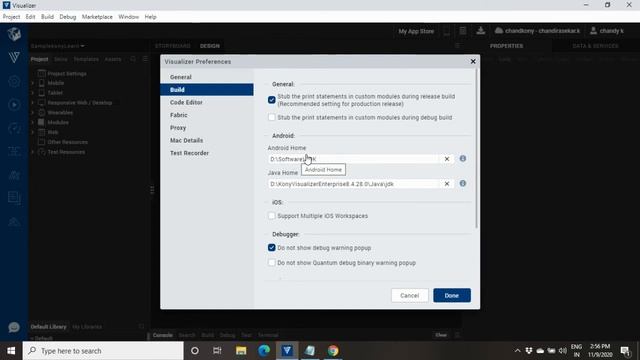Toggle Do not show debug warning popup

pyautogui.click(x=271, y=247)
